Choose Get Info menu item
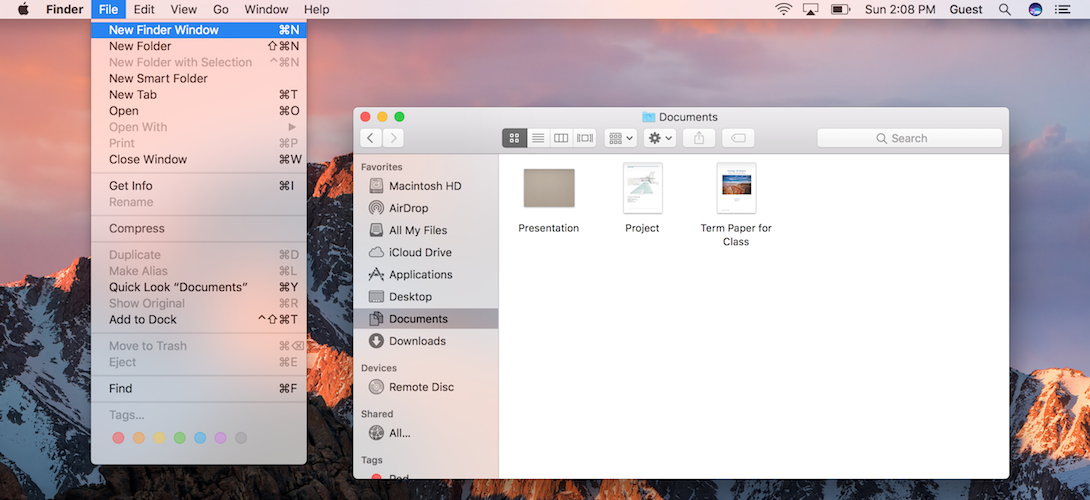1090x500 pixels. 199,186
